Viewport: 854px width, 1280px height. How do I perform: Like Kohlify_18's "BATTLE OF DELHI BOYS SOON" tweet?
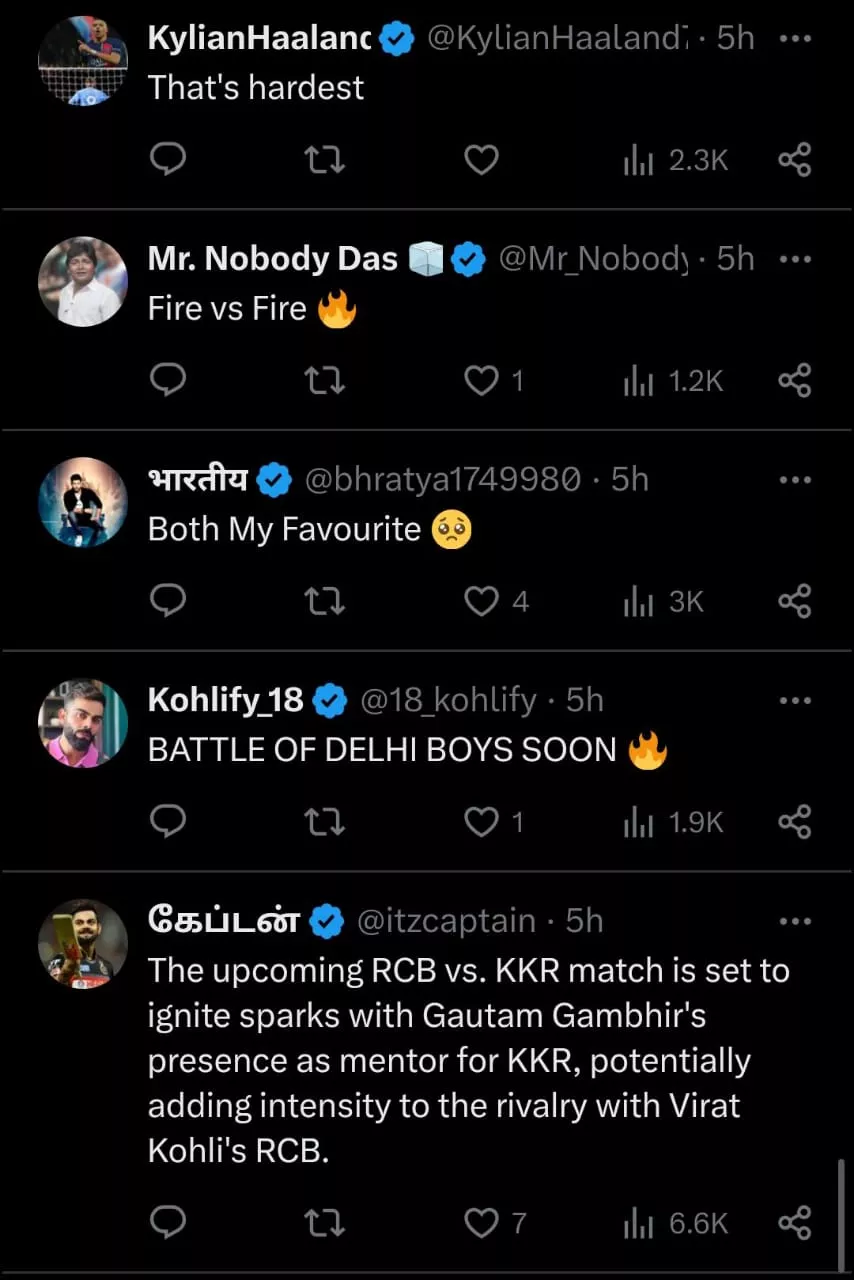[482, 822]
